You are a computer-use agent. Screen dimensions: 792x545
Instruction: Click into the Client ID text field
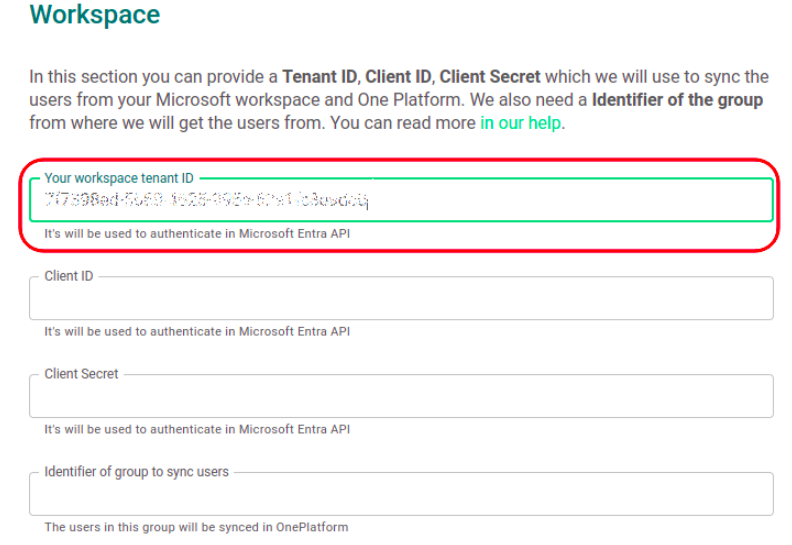click(x=400, y=299)
